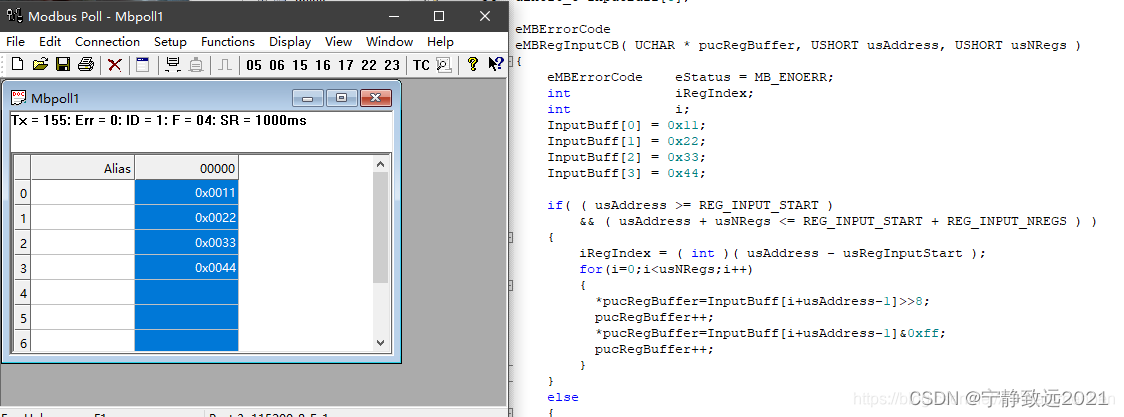Minimize the Mbpoll1 child window
The image size is (1124, 417).
308,98
